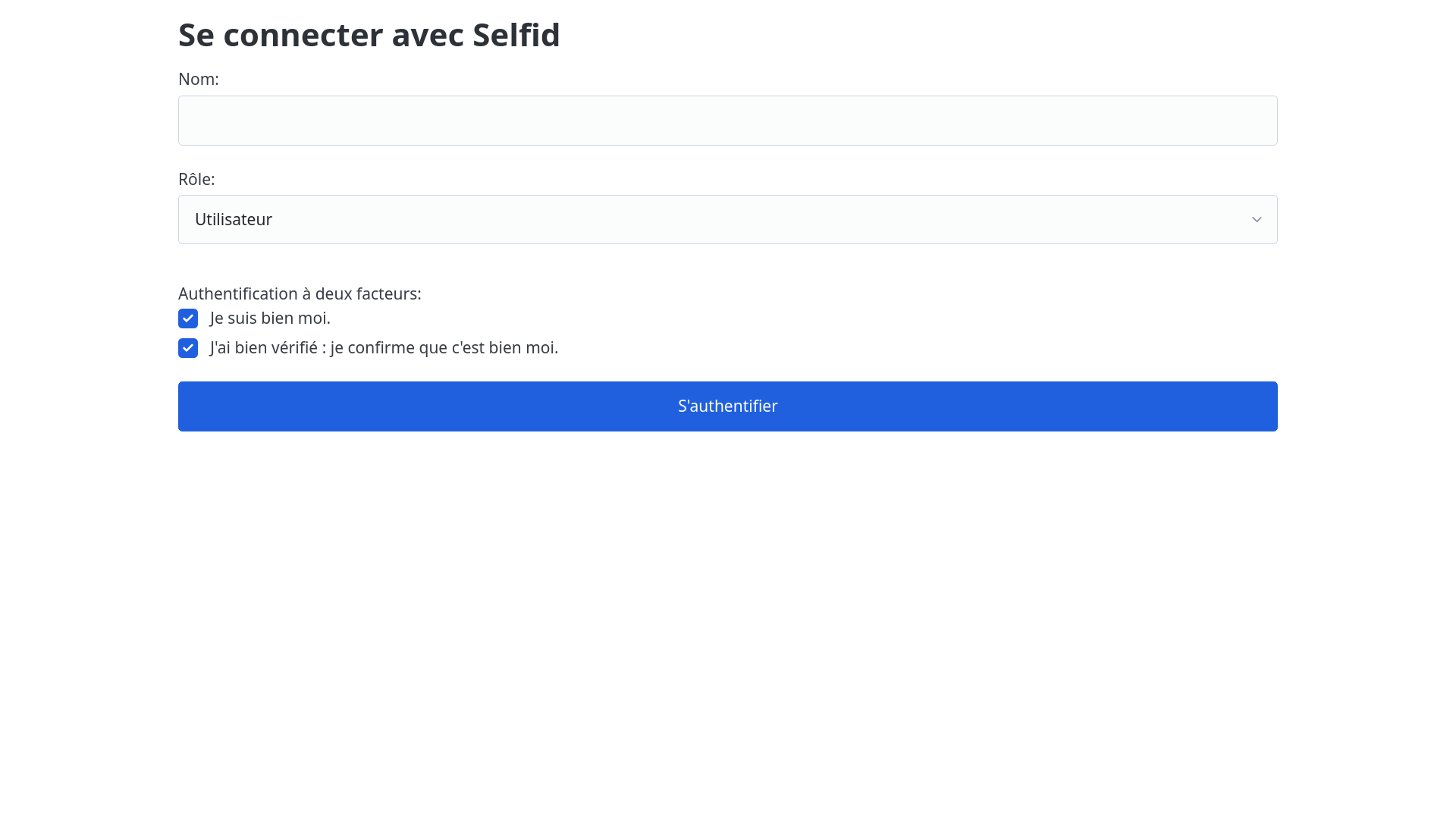Image resolution: width=1456 pixels, height=819 pixels.
Task: Uncheck the "Je suis bien moi." checkbox
Action: pos(188,318)
